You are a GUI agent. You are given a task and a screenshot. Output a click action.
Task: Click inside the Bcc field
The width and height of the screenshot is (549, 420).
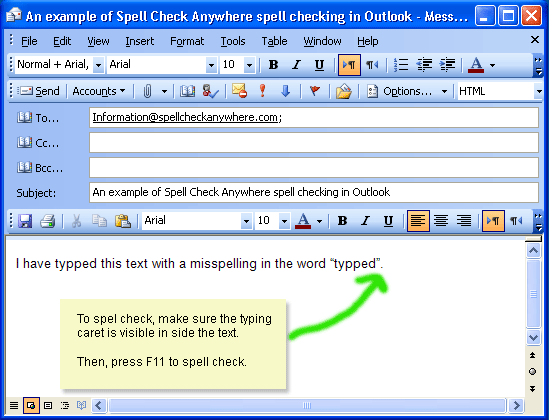click(x=314, y=168)
